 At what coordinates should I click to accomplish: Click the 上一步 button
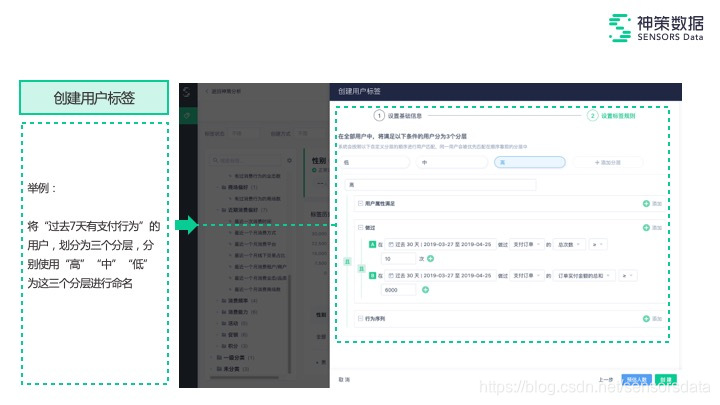(606, 380)
